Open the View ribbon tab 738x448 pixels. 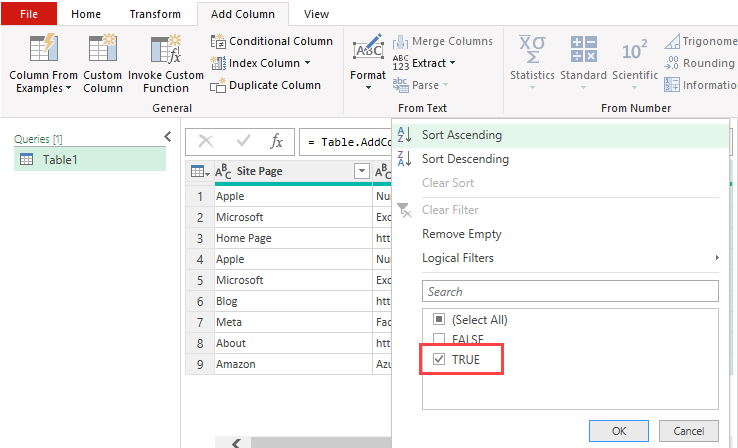pos(316,14)
